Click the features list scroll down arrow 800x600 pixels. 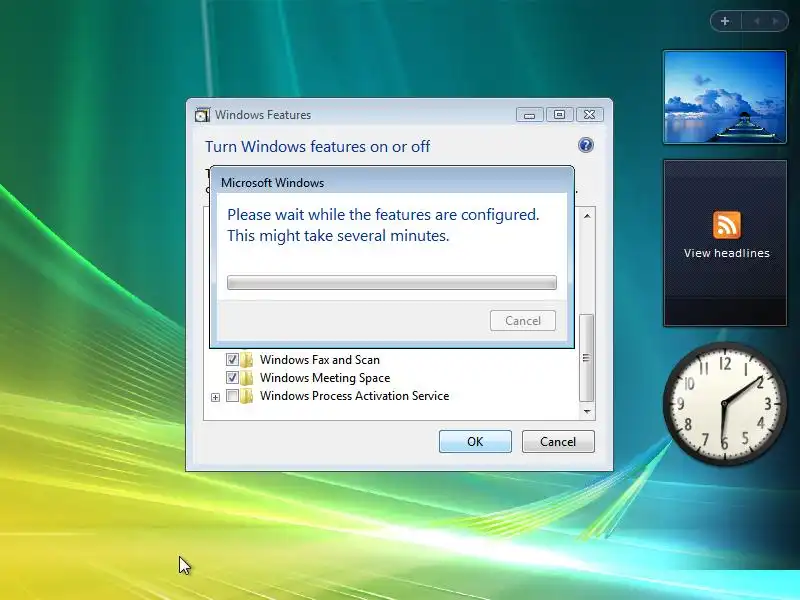point(587,411)
